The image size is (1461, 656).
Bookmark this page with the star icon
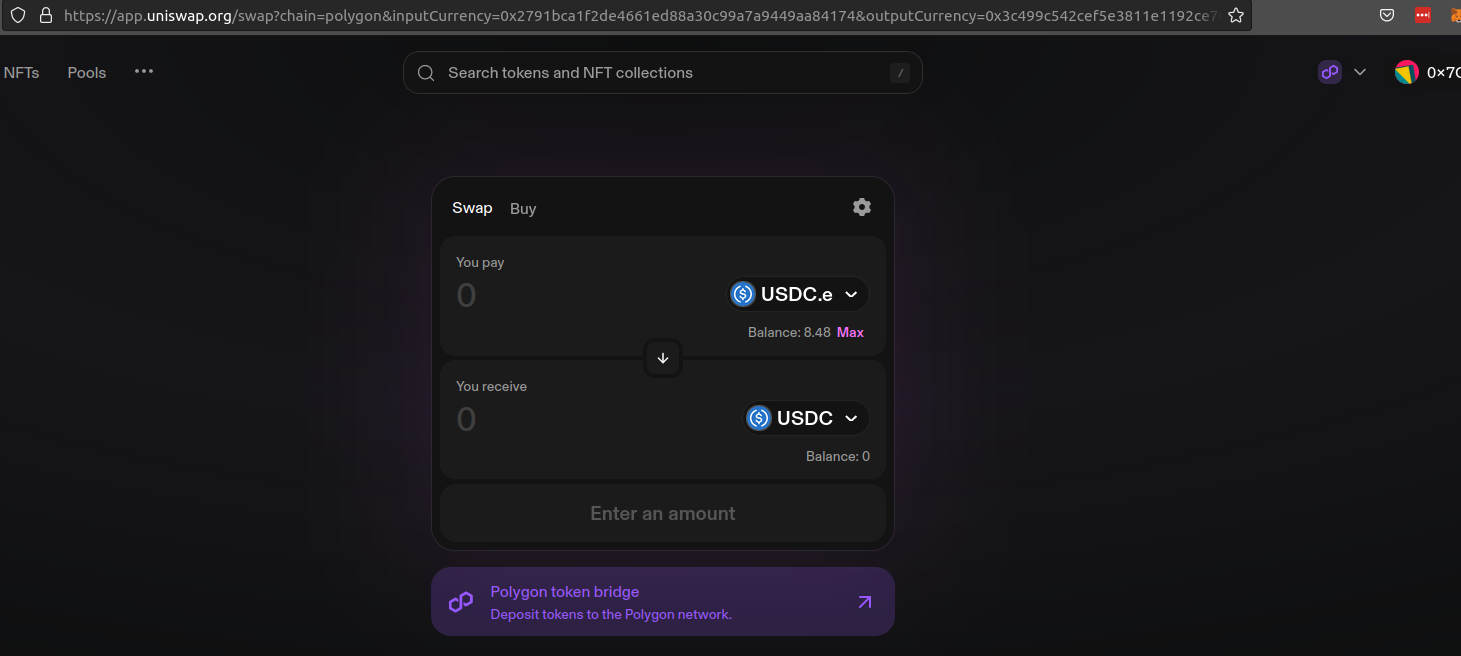[1236, 16]
